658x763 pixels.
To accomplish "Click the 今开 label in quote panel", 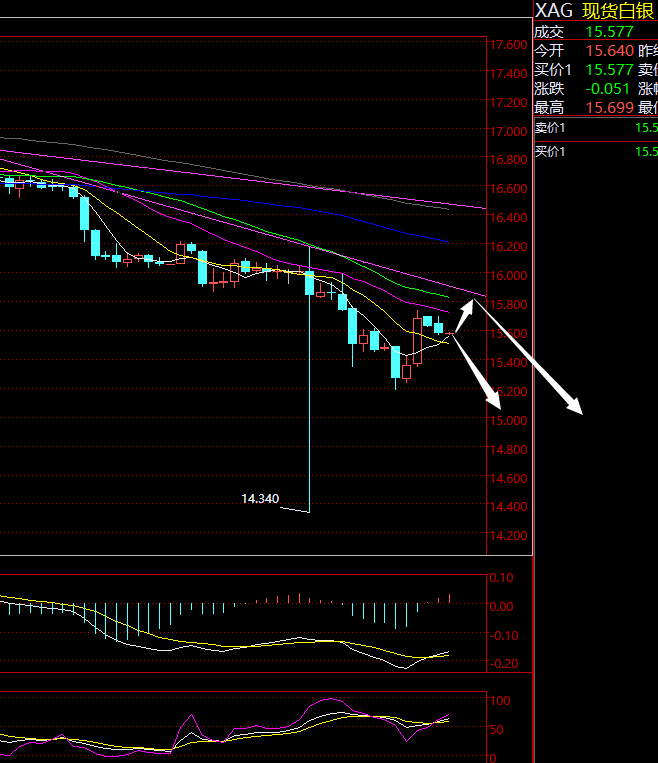I will (x=549, y=51).
